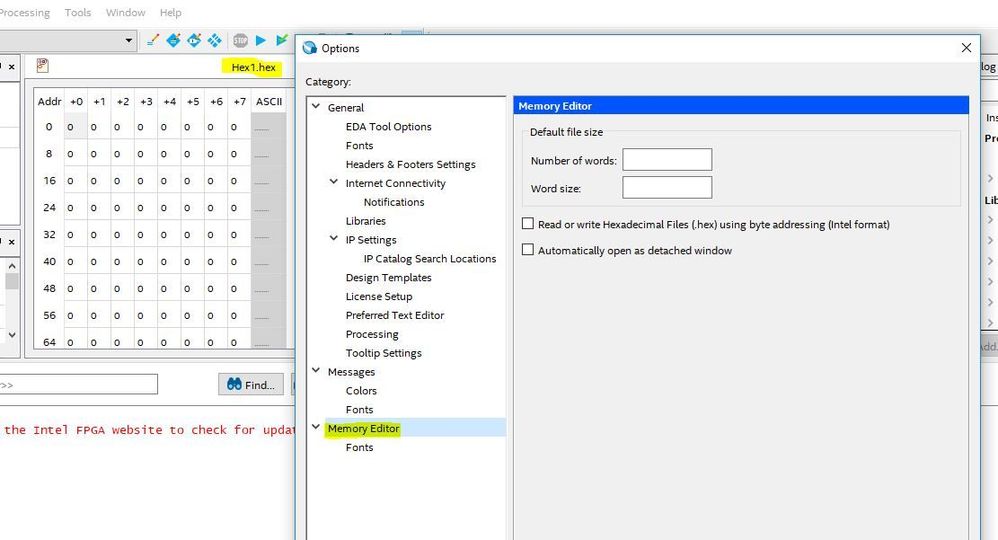This screenshot has width=998, height=540.
Task: Collapse the Internet Connectivity node
Action: 334,182
